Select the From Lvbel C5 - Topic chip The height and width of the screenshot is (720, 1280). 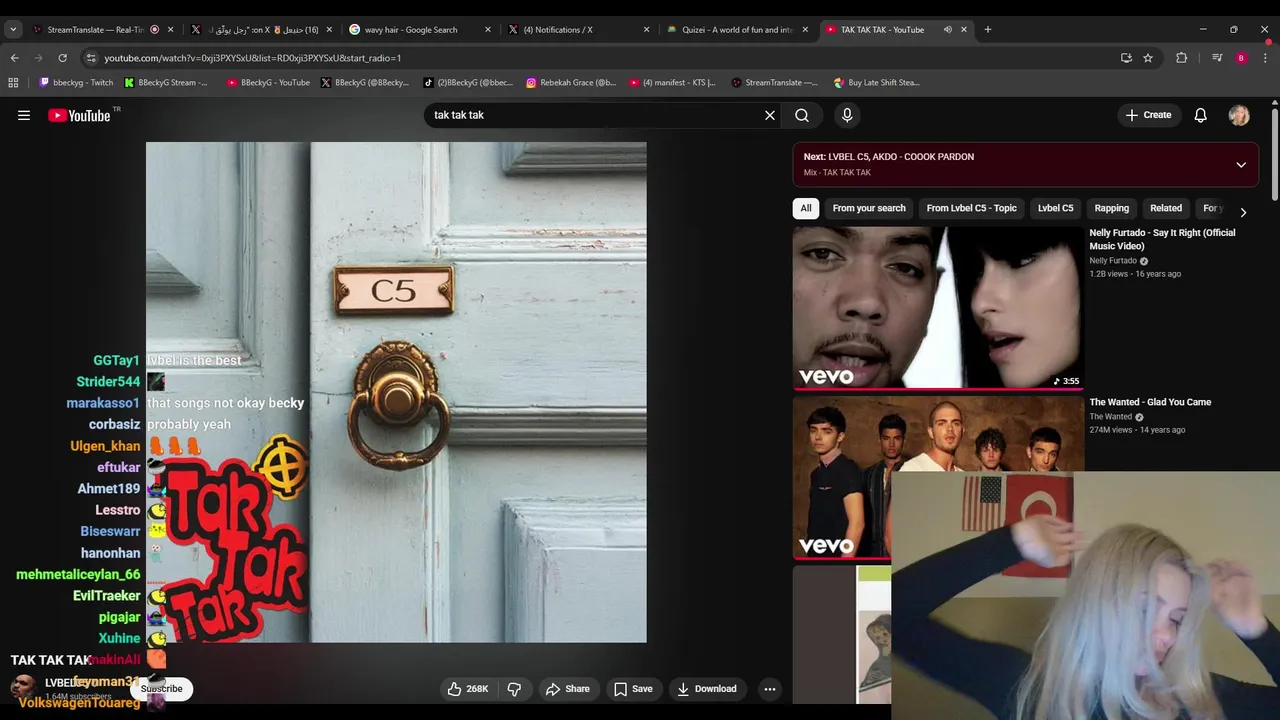[971, 208]
